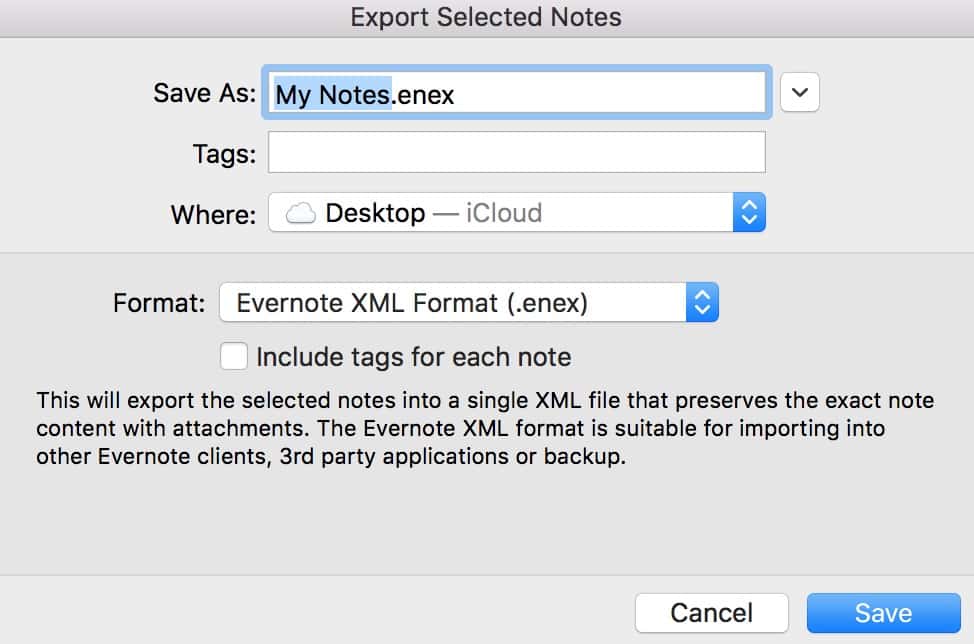Screen dimensions: 974x644
Task: Click the Export Selected Notes title
Action: (486, 17)
